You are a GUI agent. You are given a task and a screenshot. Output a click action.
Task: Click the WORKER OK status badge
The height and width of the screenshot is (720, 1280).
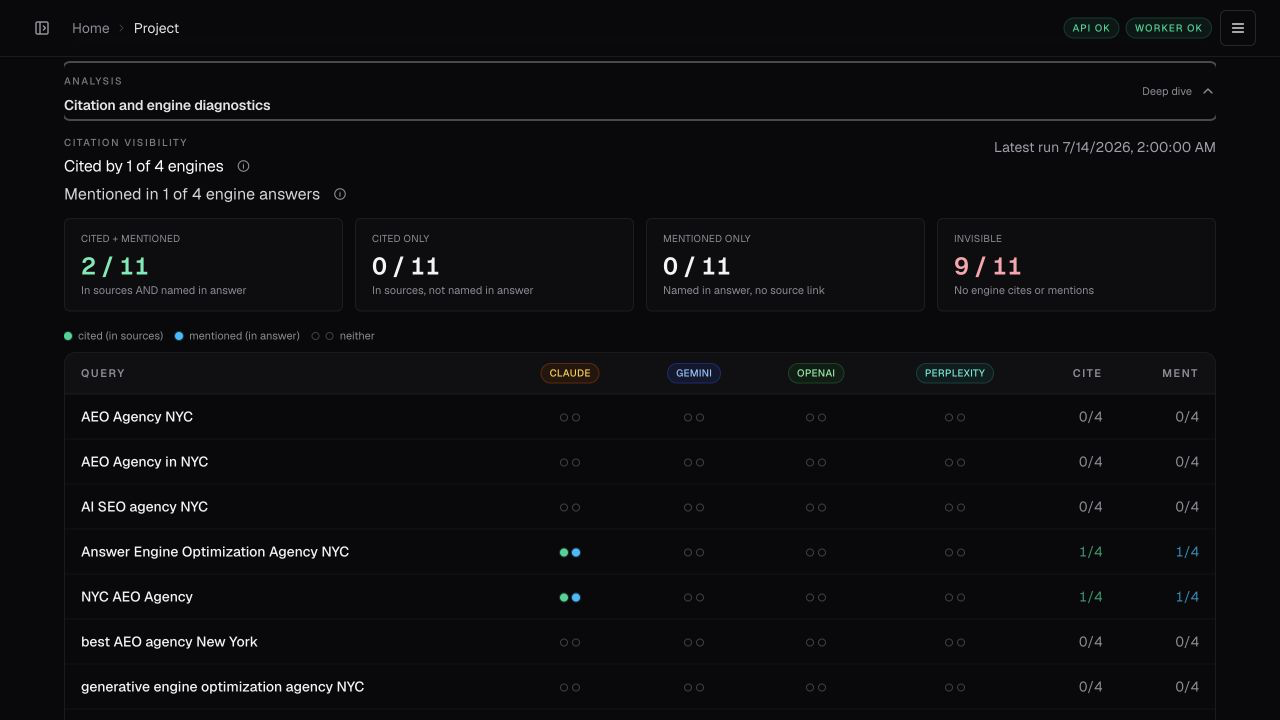pyautogui.click(x=1168, y=28)
